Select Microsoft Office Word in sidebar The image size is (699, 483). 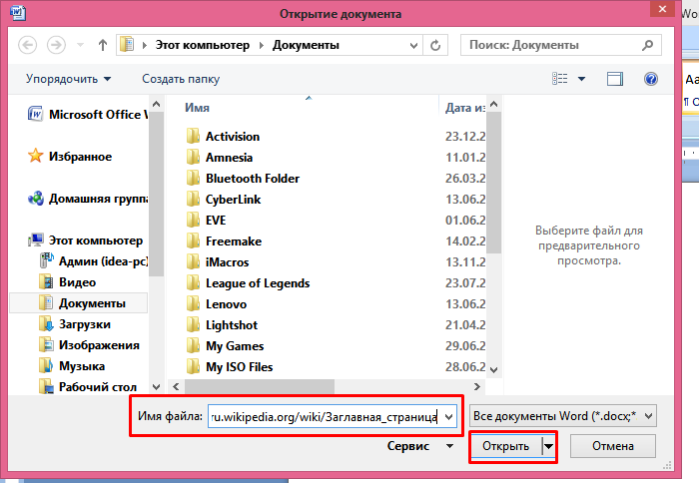tap(87, 115)
